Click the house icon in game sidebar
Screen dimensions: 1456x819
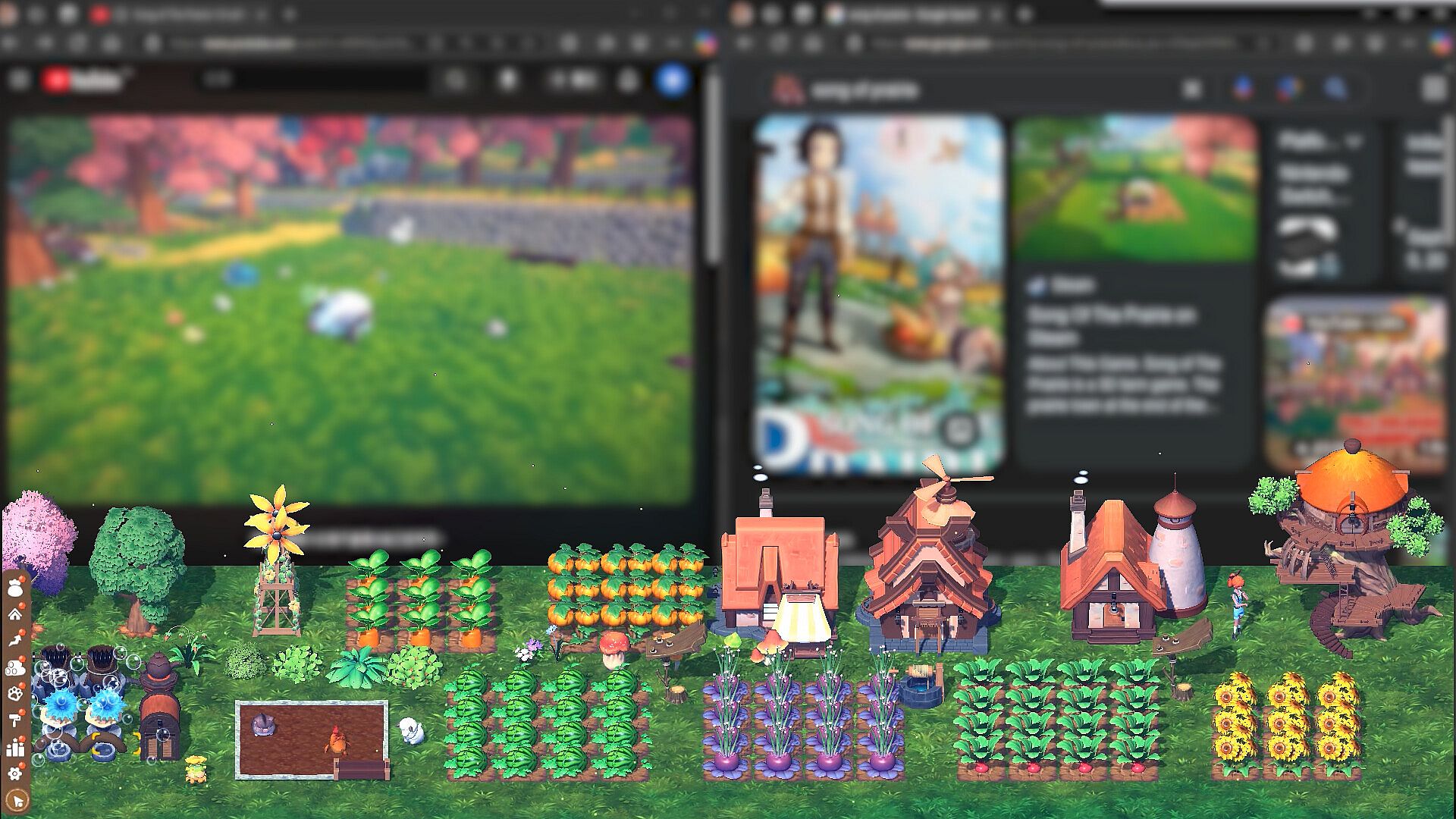(x=15, y=613)
